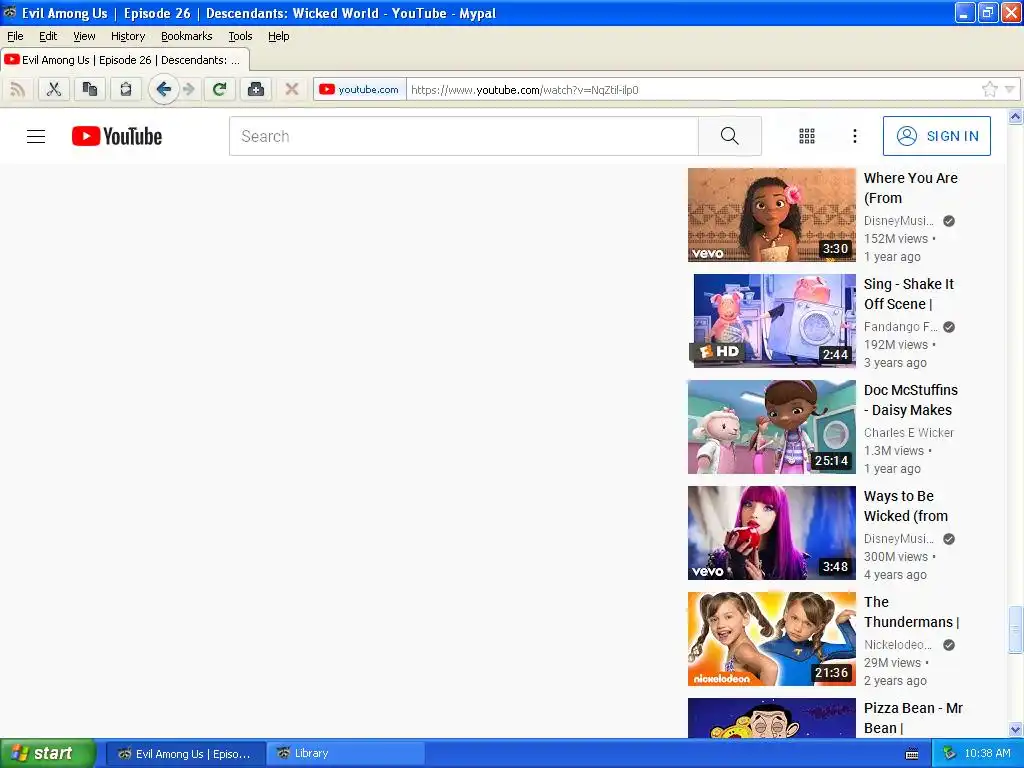The width and height of the screenshot is (1024, 768).
Task: Click the Cut scissors toolbar icon
Action: (54, 89)
